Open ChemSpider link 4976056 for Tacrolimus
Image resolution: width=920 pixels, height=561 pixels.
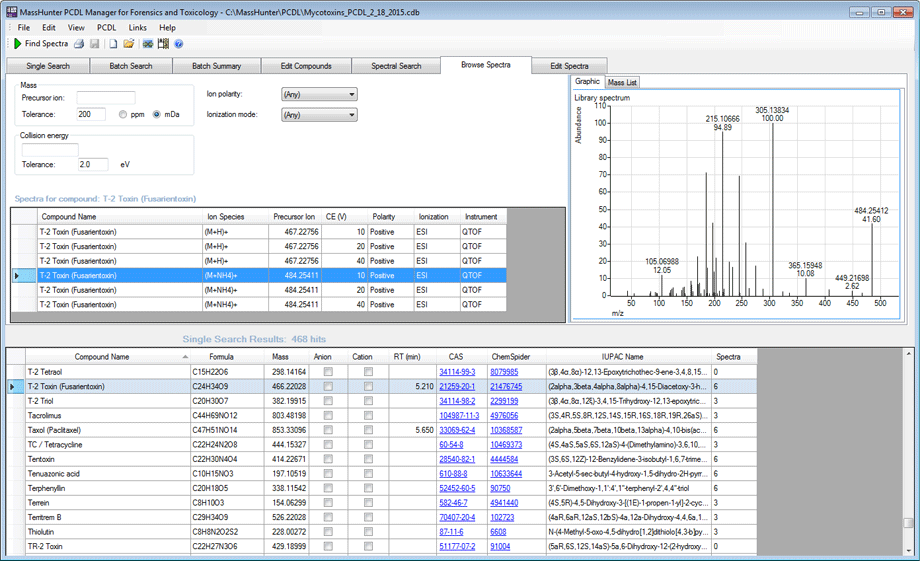503,415
